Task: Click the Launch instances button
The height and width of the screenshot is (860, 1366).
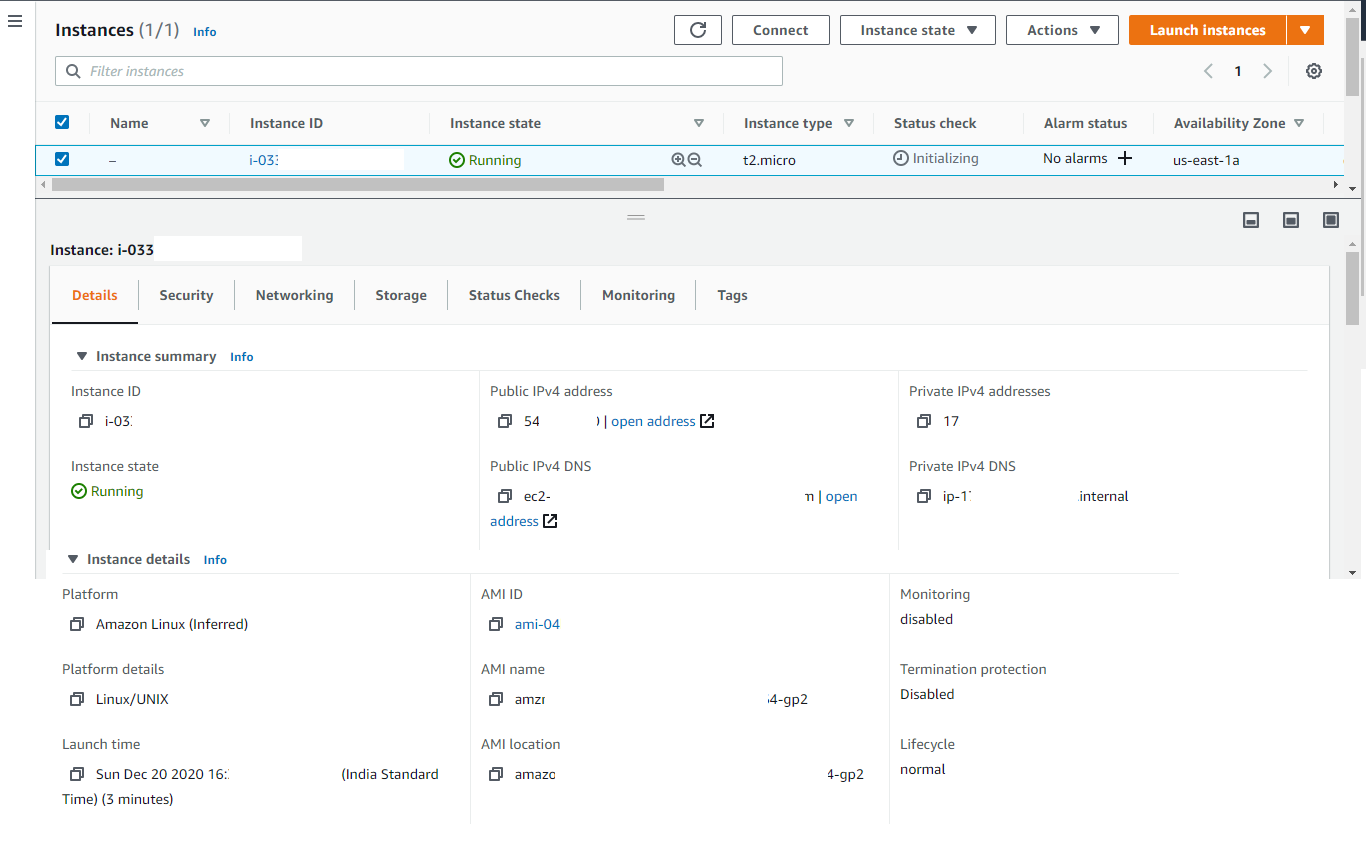Action: point(1207,30)
